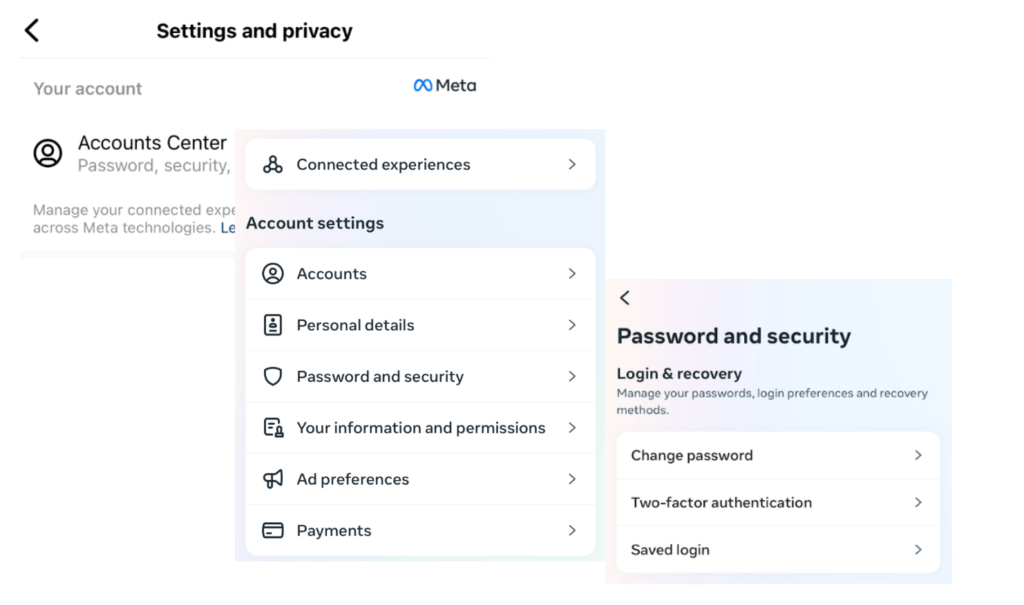Click the Learn more link
1024x605 pixels.
[x=232, y=227]
